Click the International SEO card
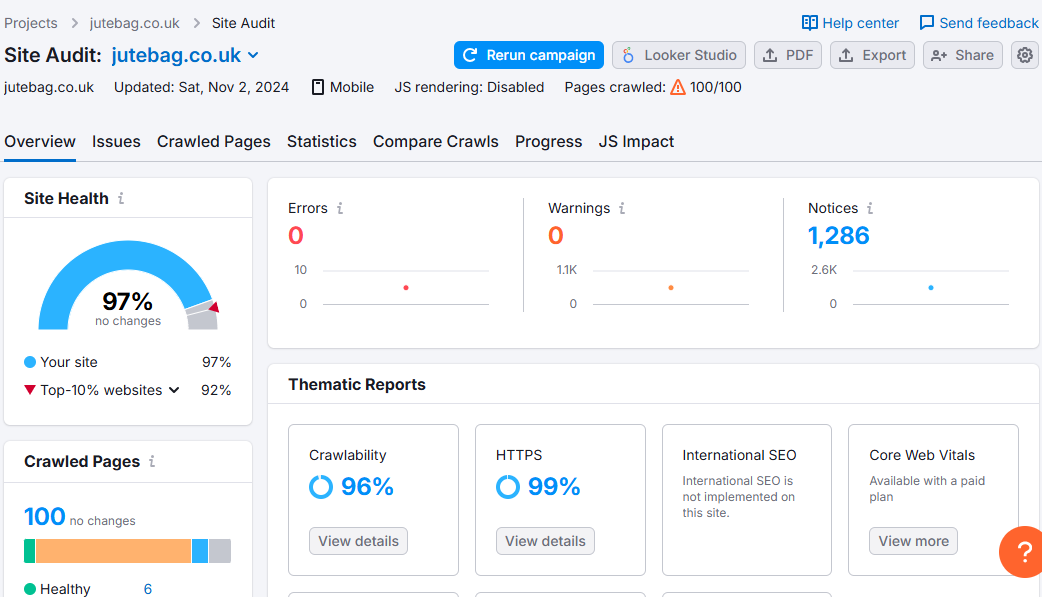The width and height of the screenshot is (1042, 597). point(747,500)
